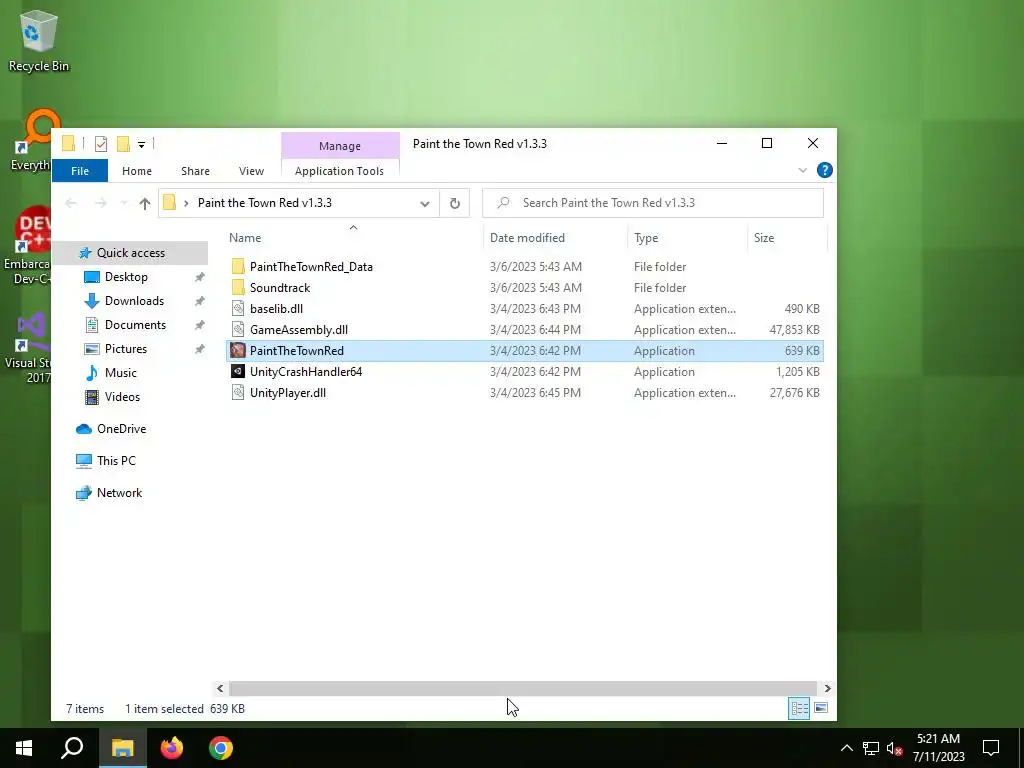Click the New folder icon in title bar
The height and width of the screenshot is (768, 1024).
pyautogui.click(x=123, y=144)
